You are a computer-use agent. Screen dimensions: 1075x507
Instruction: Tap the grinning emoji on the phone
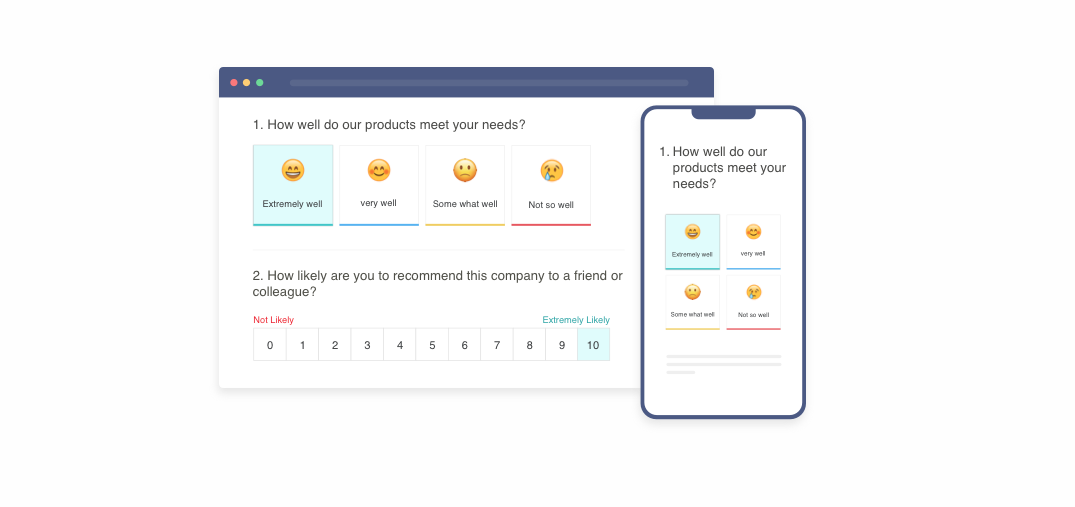692,232
